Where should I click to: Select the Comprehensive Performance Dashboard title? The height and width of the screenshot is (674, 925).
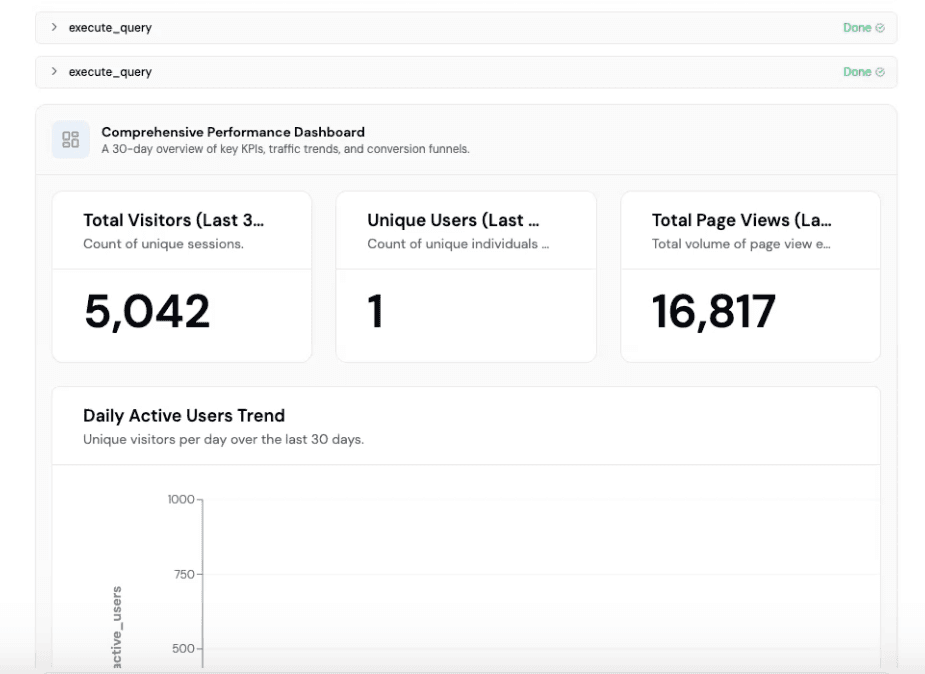point(233,132)
